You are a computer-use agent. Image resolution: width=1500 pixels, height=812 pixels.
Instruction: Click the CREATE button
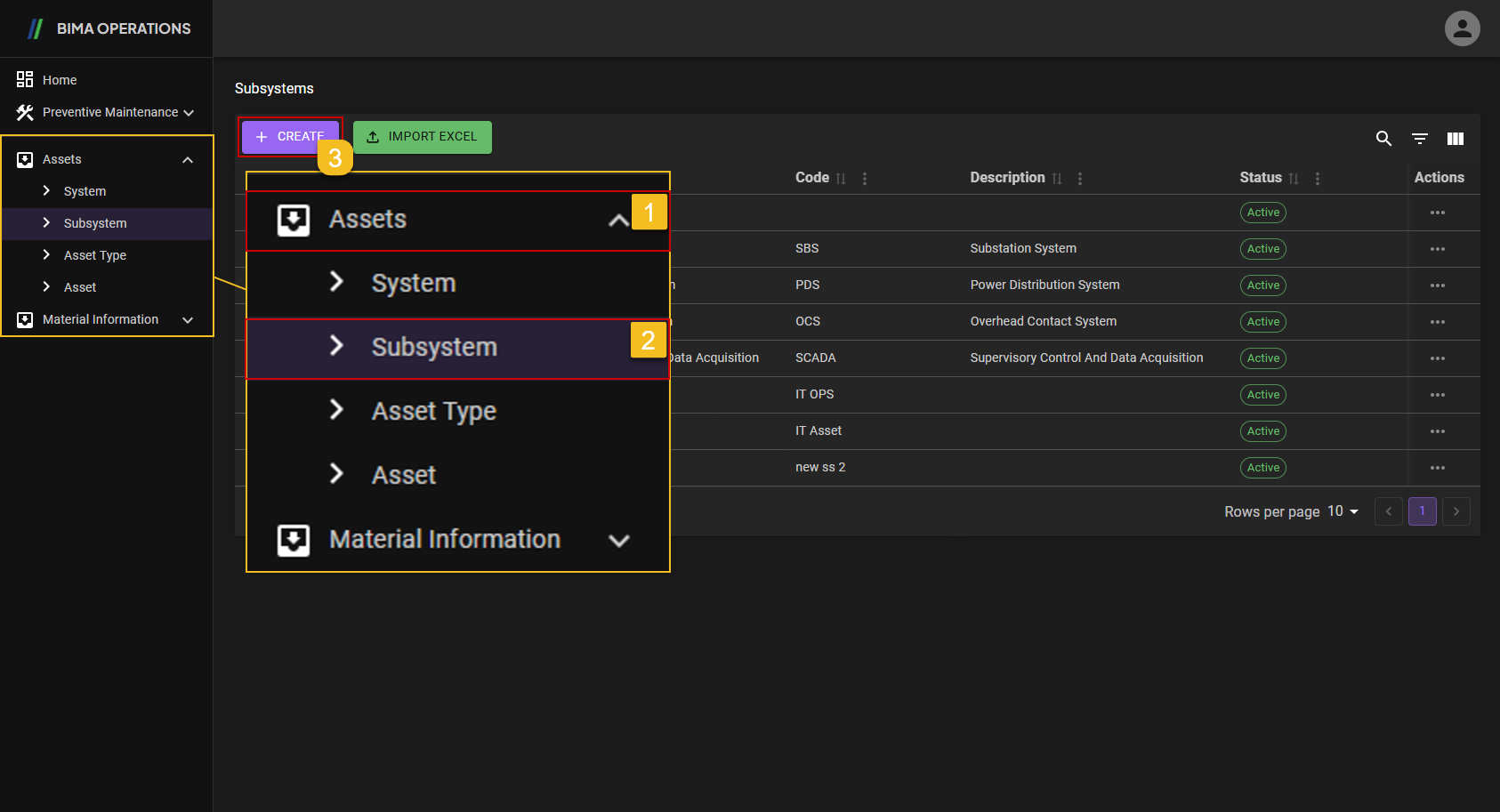(x=290, y=136)
